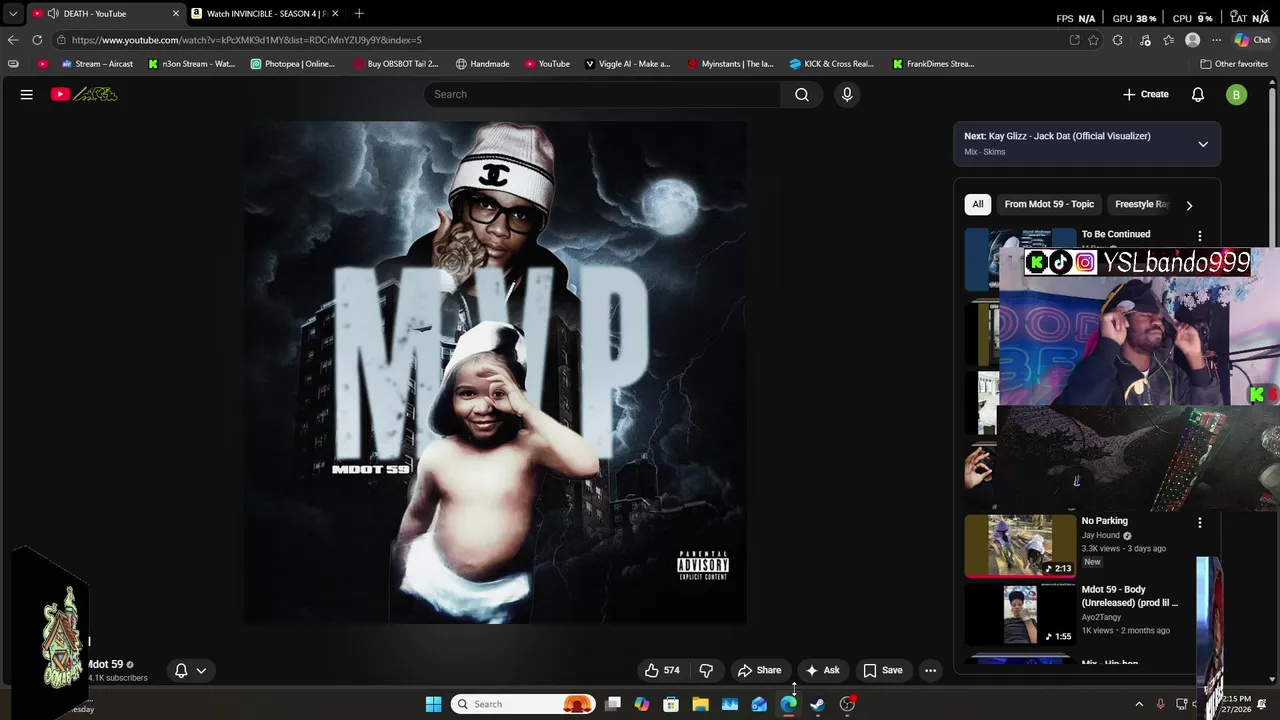
Task: Add this page to favorites star
Action: pos(1093,40)
